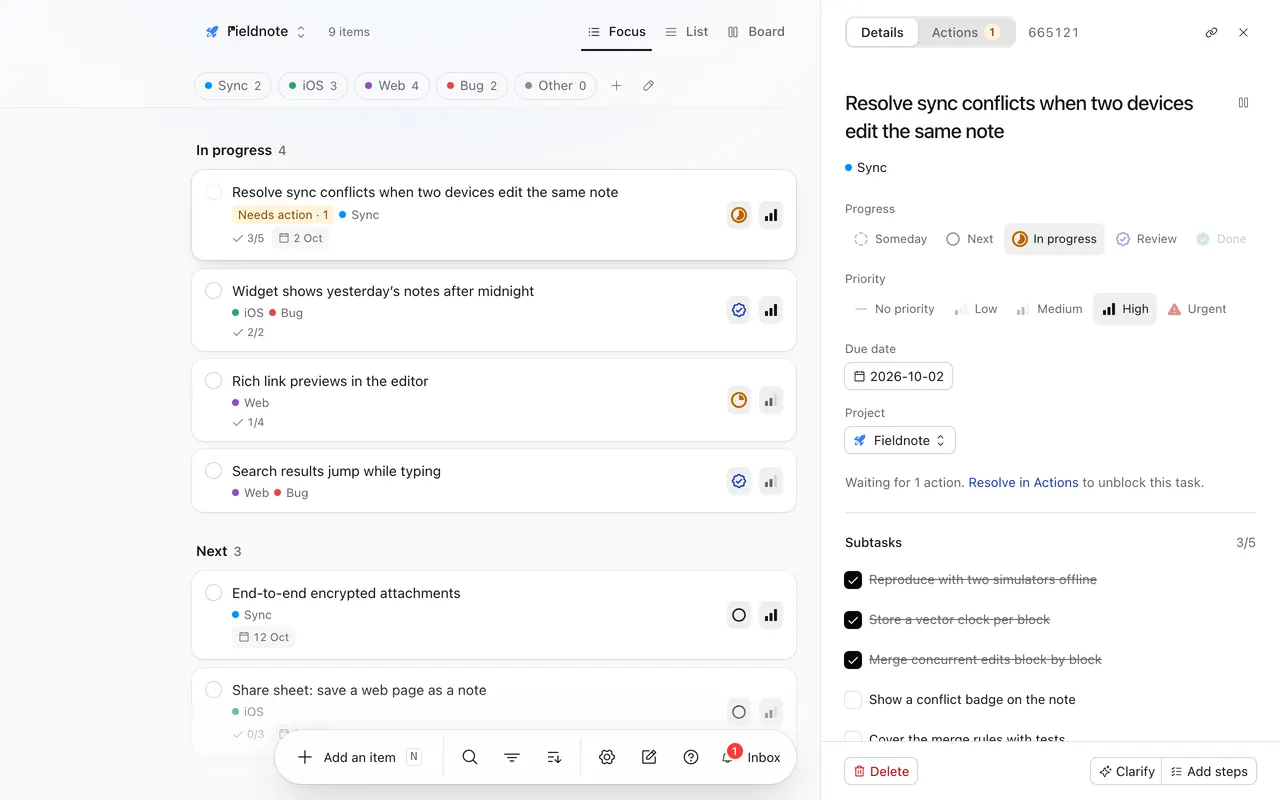Click review status icon on Search results card

click(x=739, y=481)
